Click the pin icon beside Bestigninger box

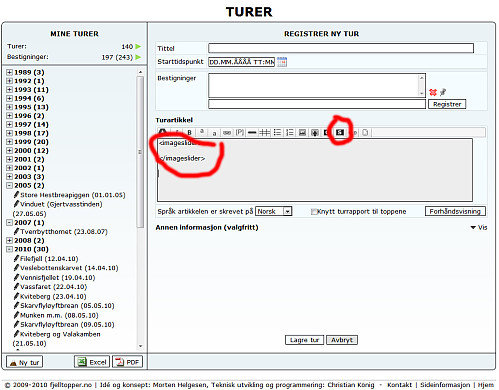coord(443,92)
